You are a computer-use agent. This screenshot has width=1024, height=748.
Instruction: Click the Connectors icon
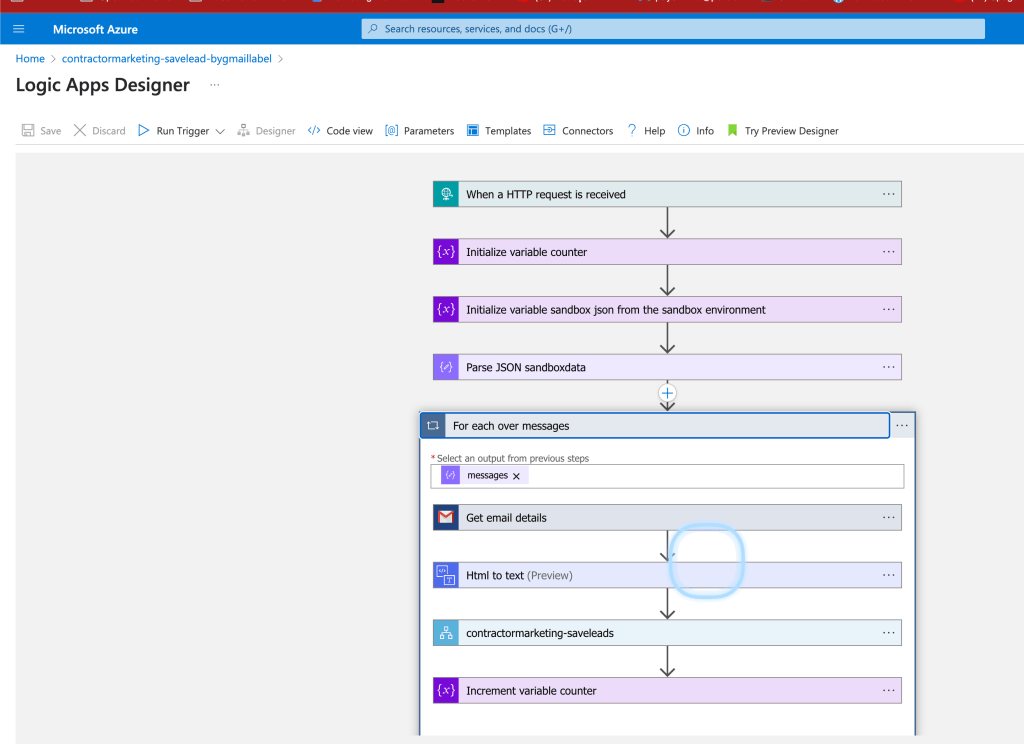[x=549, y=130]
